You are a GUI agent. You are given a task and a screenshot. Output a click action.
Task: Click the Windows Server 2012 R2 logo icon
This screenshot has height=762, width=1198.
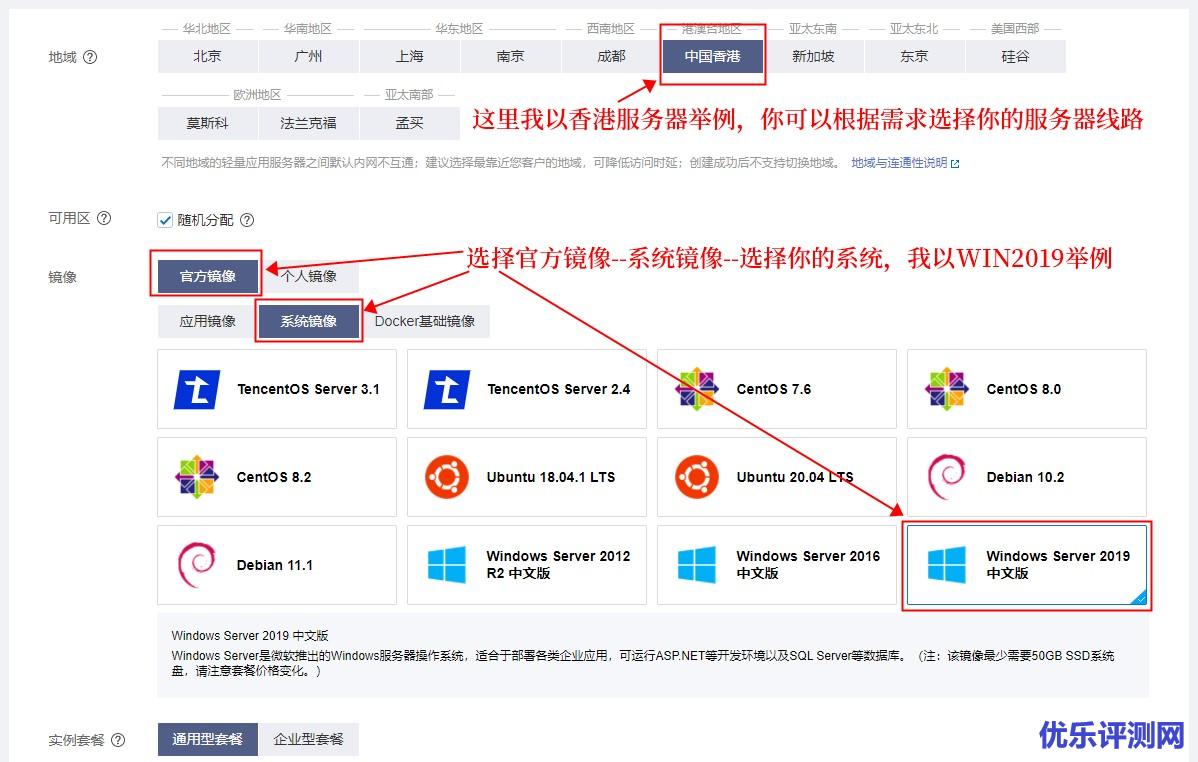pos(447,565)
